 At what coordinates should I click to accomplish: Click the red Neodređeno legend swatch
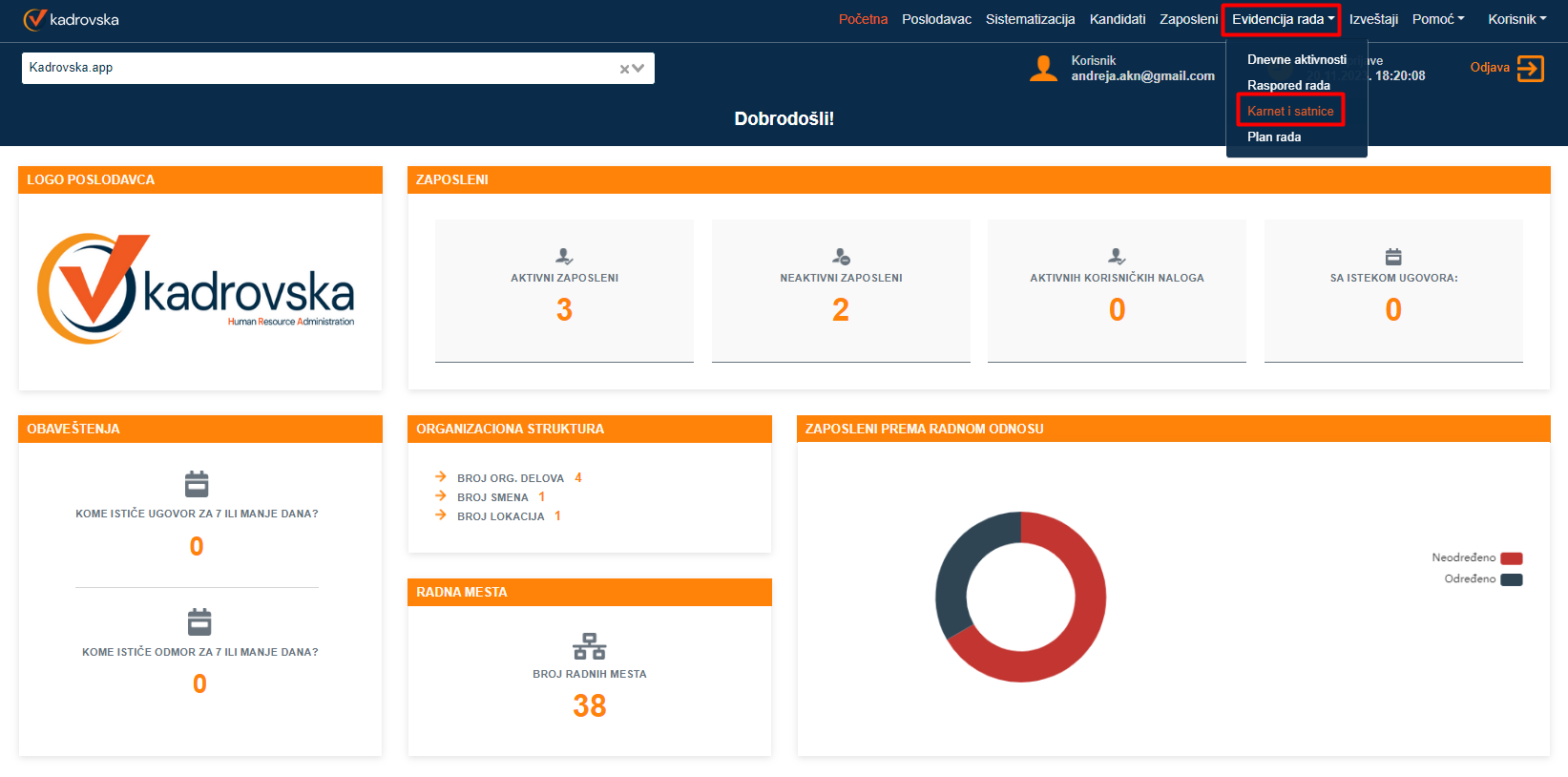pyautogui.click(x=1511, y=558)
